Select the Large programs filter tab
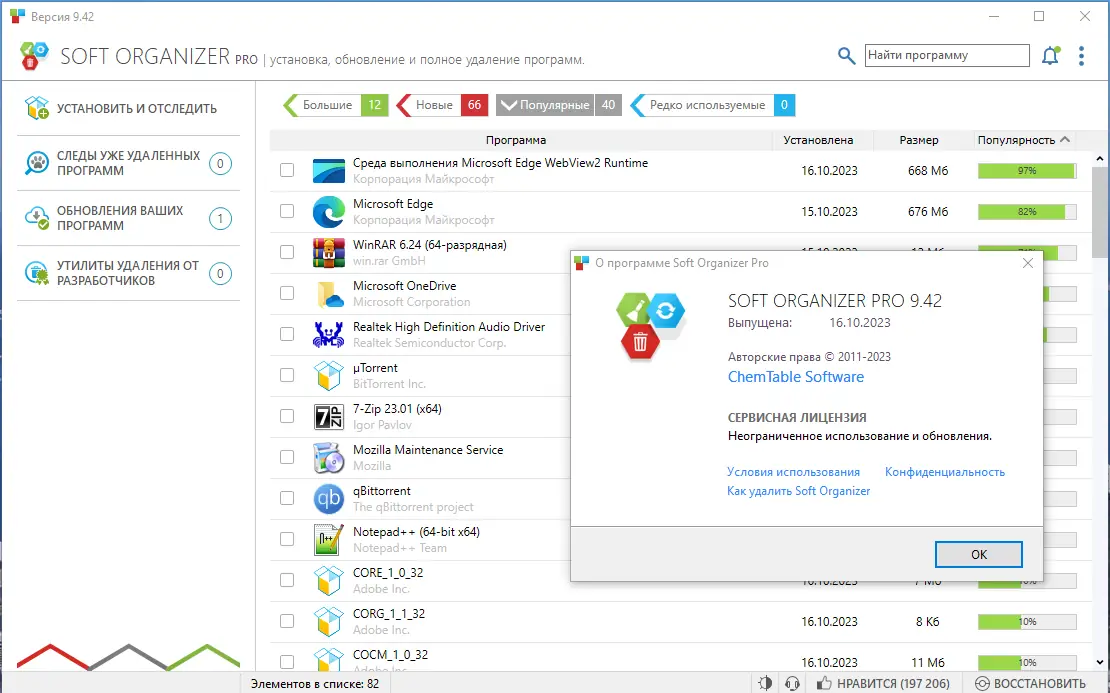Image resolution: width=1110 pixels, height=693 pixels. pos(335,105)
